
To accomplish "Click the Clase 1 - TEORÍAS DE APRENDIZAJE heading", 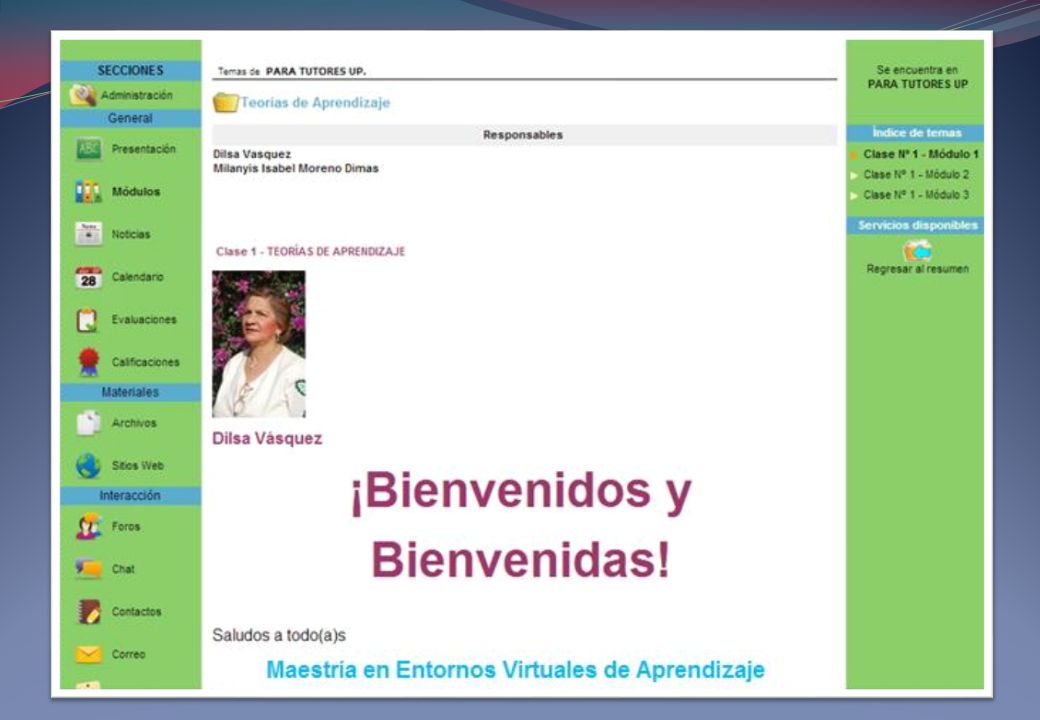I will [310, 251].
